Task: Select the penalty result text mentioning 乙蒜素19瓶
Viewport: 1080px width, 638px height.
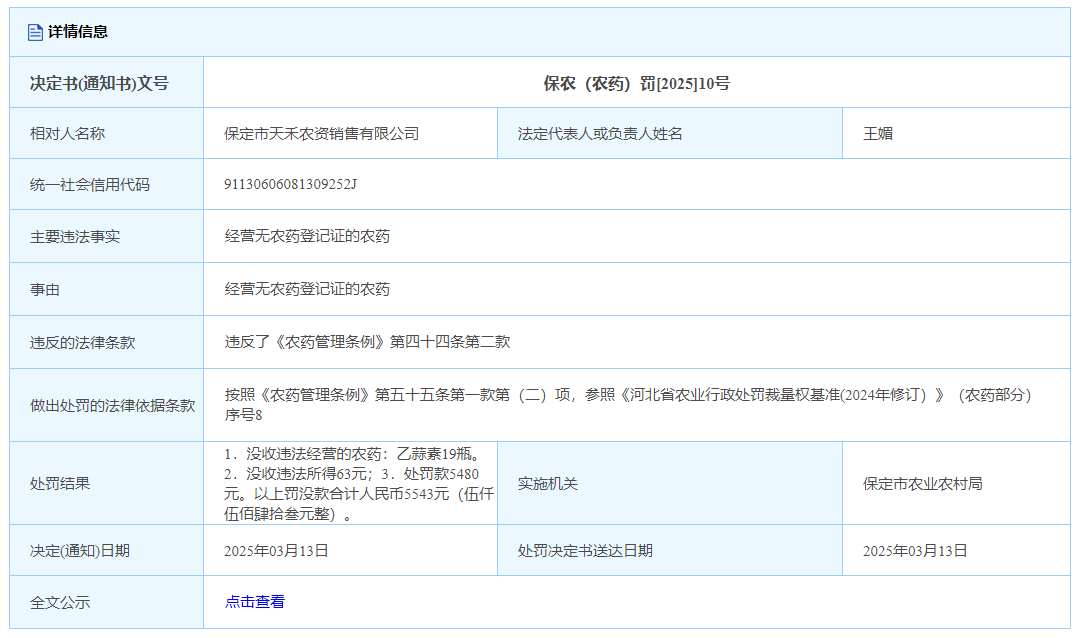Action: (x=360, y=484)
